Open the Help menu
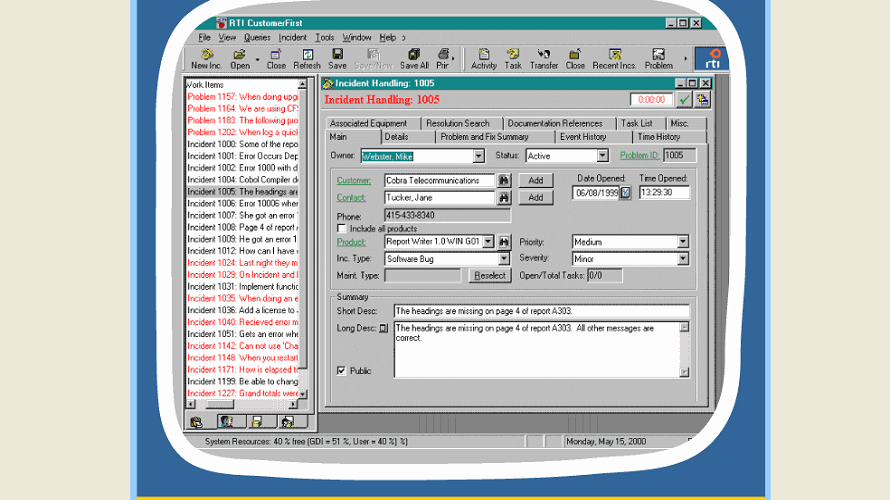 (388, 37)
